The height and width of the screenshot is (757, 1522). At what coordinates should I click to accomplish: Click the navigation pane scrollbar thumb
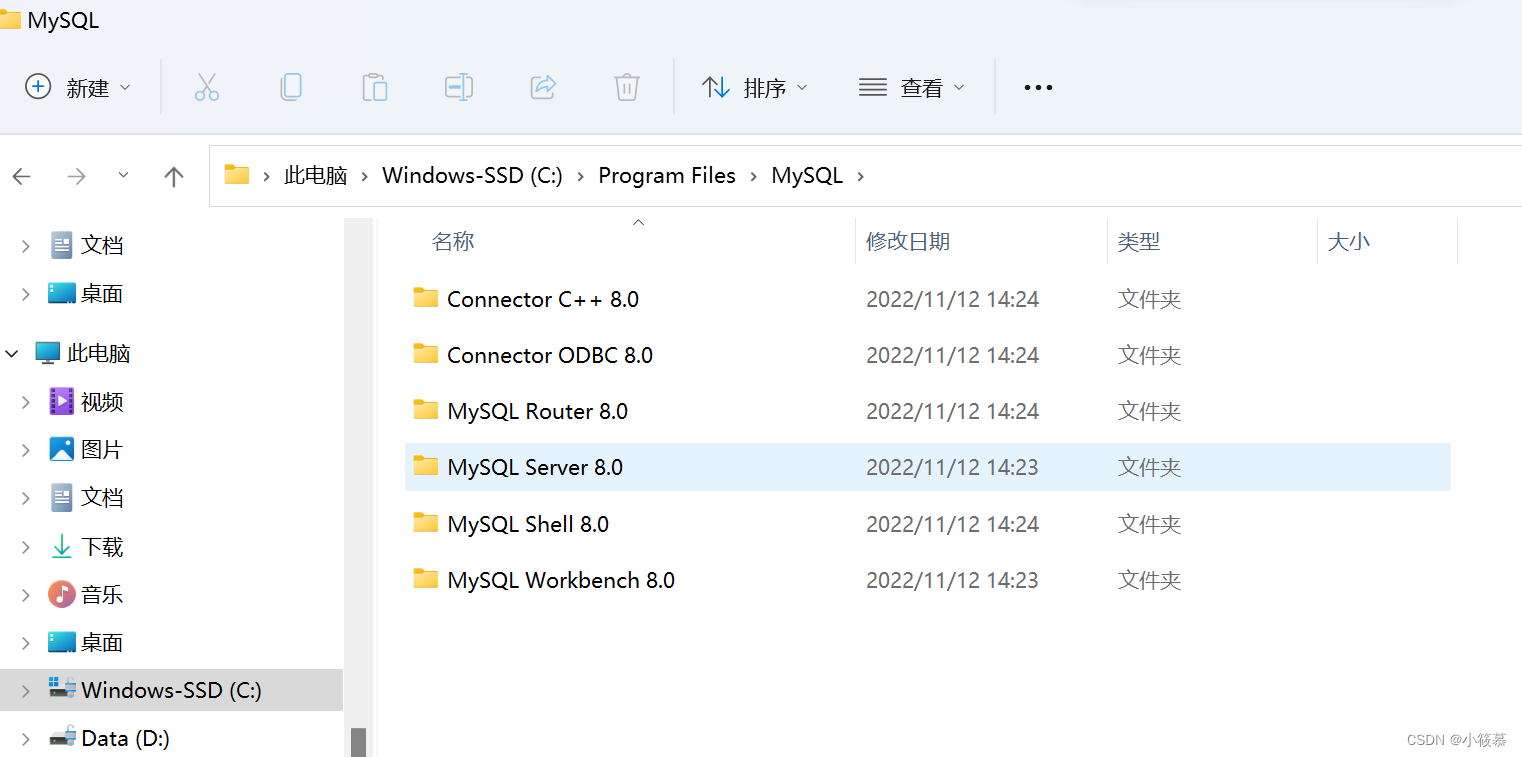pyautogui.click(x=358, y=741)
